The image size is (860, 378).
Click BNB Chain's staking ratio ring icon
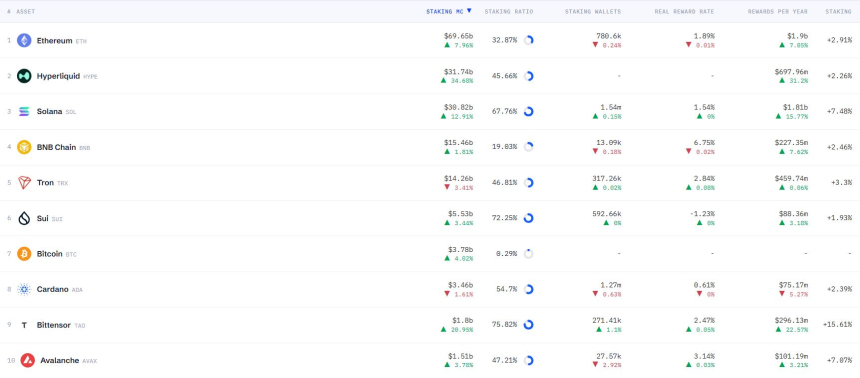click(529, 147)
